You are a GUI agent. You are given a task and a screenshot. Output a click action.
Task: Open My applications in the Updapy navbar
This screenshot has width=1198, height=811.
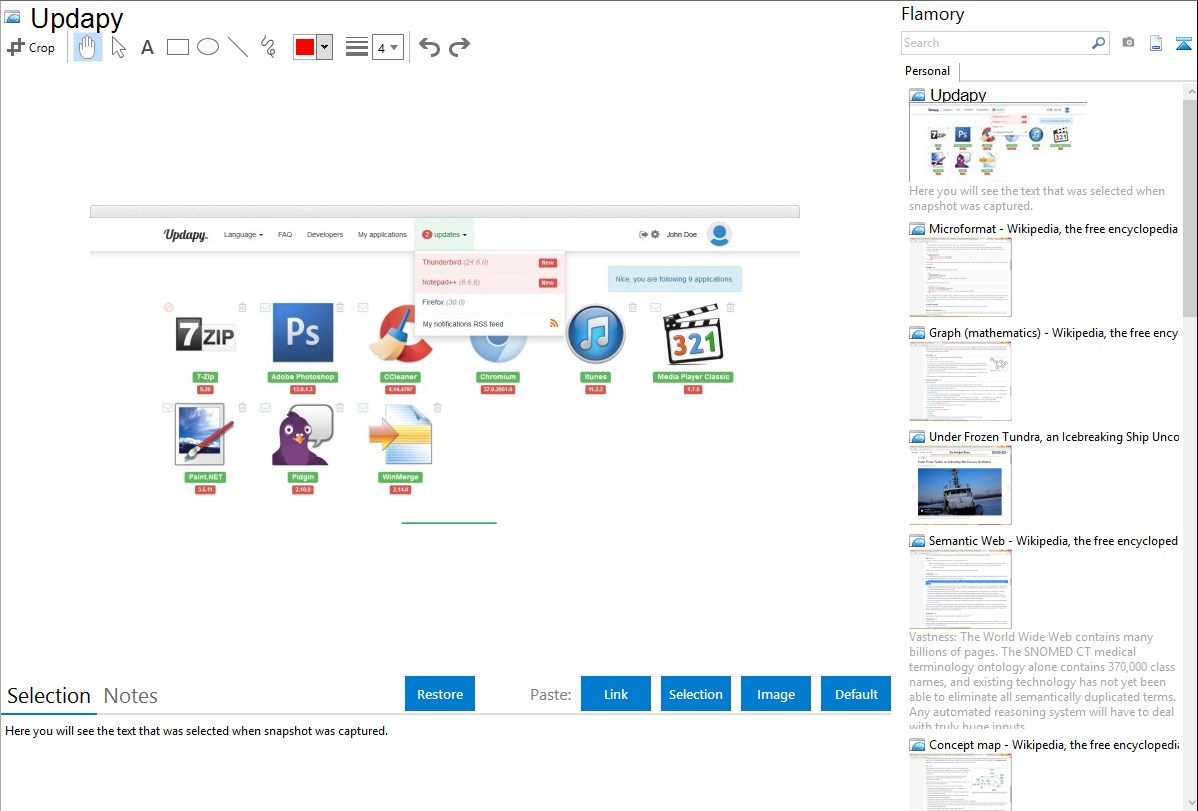point(382,235)
